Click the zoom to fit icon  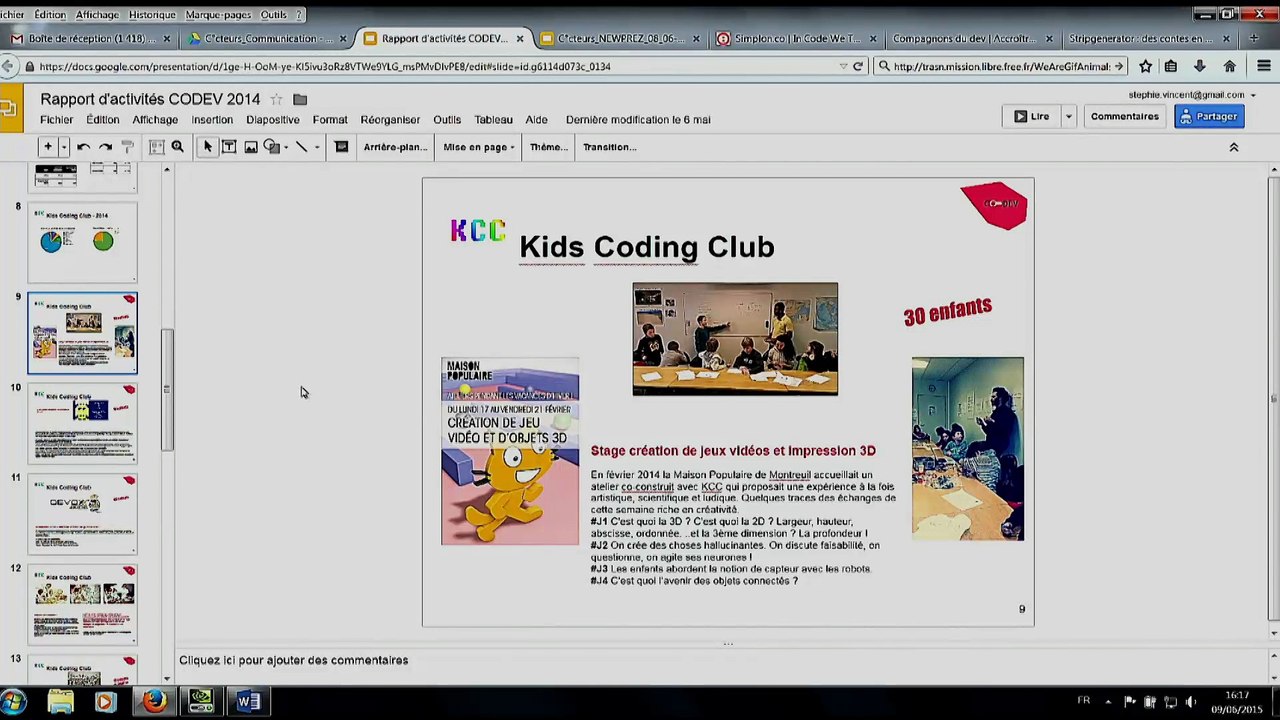tap(157, 147)
